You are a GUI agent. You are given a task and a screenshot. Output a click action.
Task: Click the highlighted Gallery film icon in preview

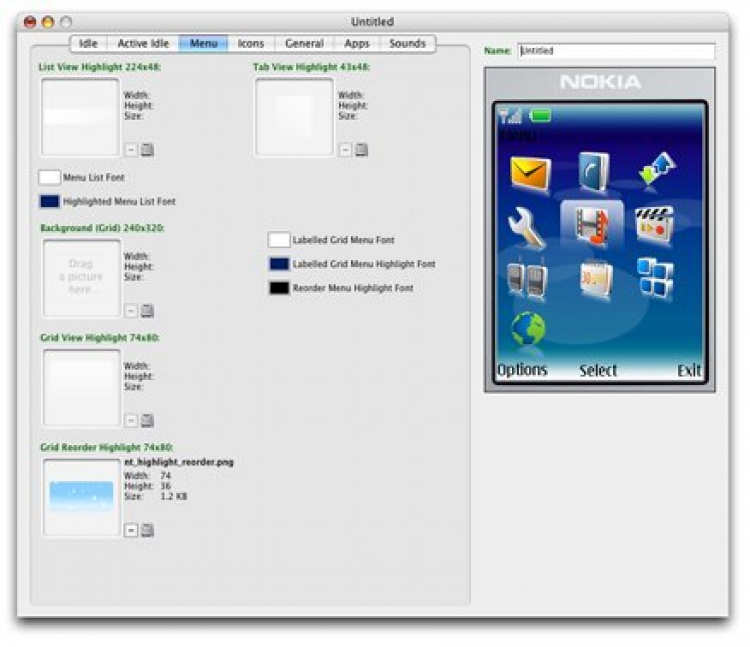[x=592, y=225]
